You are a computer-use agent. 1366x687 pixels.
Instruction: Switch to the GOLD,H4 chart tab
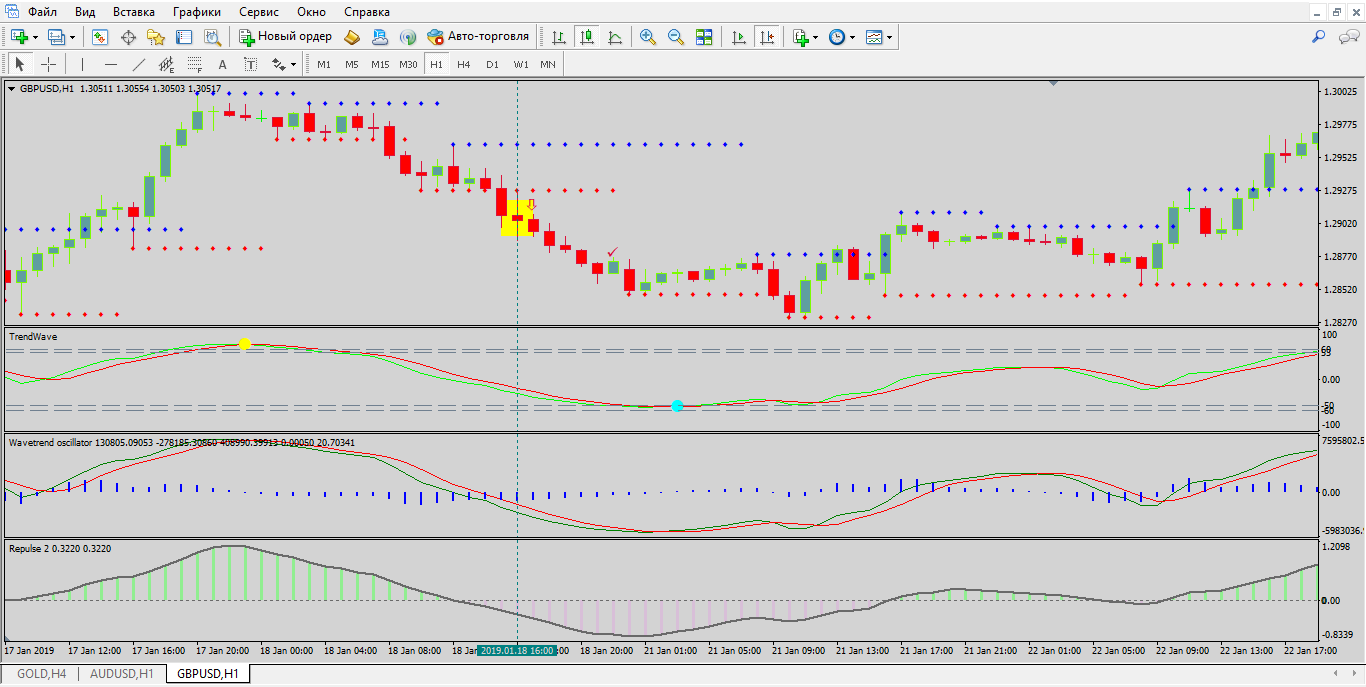click(42, 674)
